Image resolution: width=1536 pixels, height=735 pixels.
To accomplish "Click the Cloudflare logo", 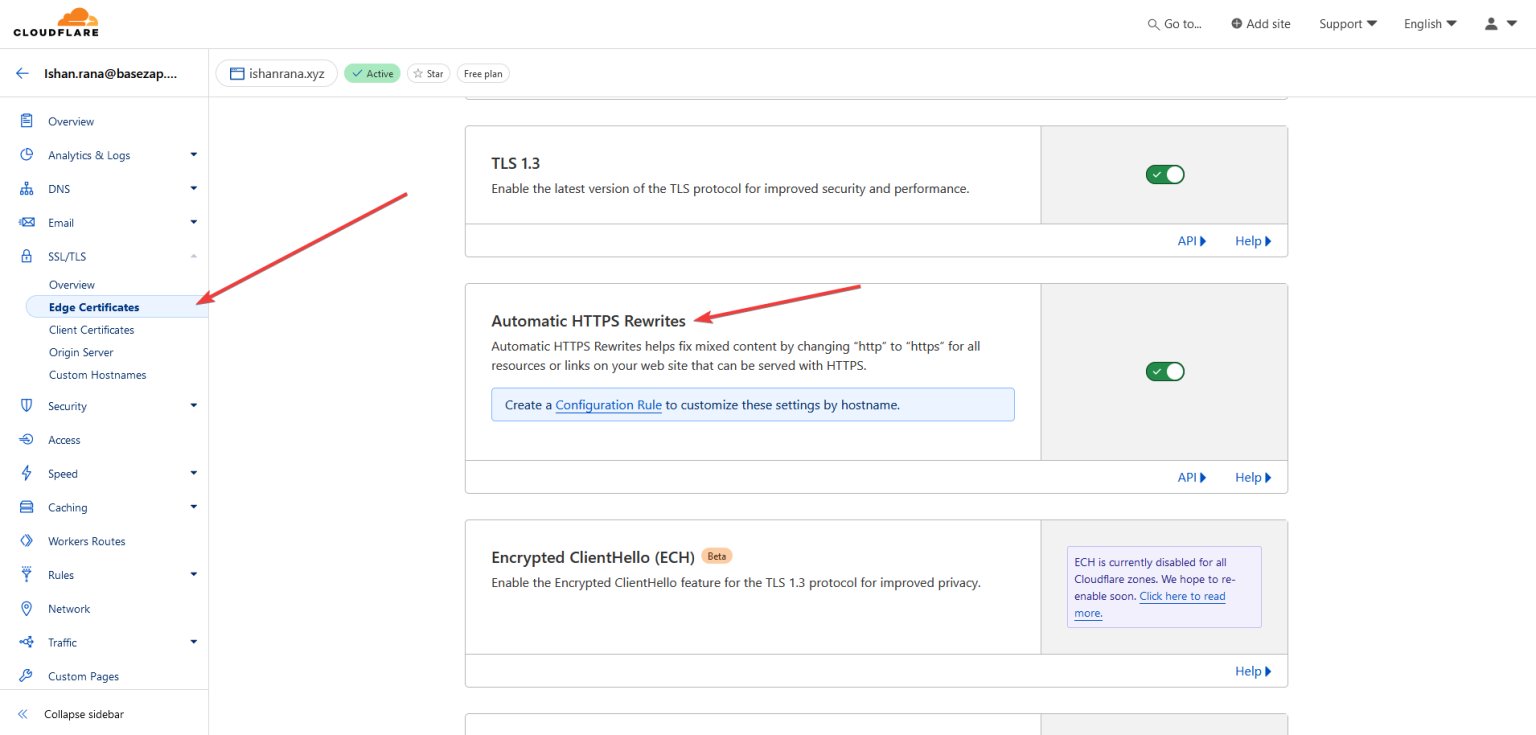I will [x=55, y=22].
